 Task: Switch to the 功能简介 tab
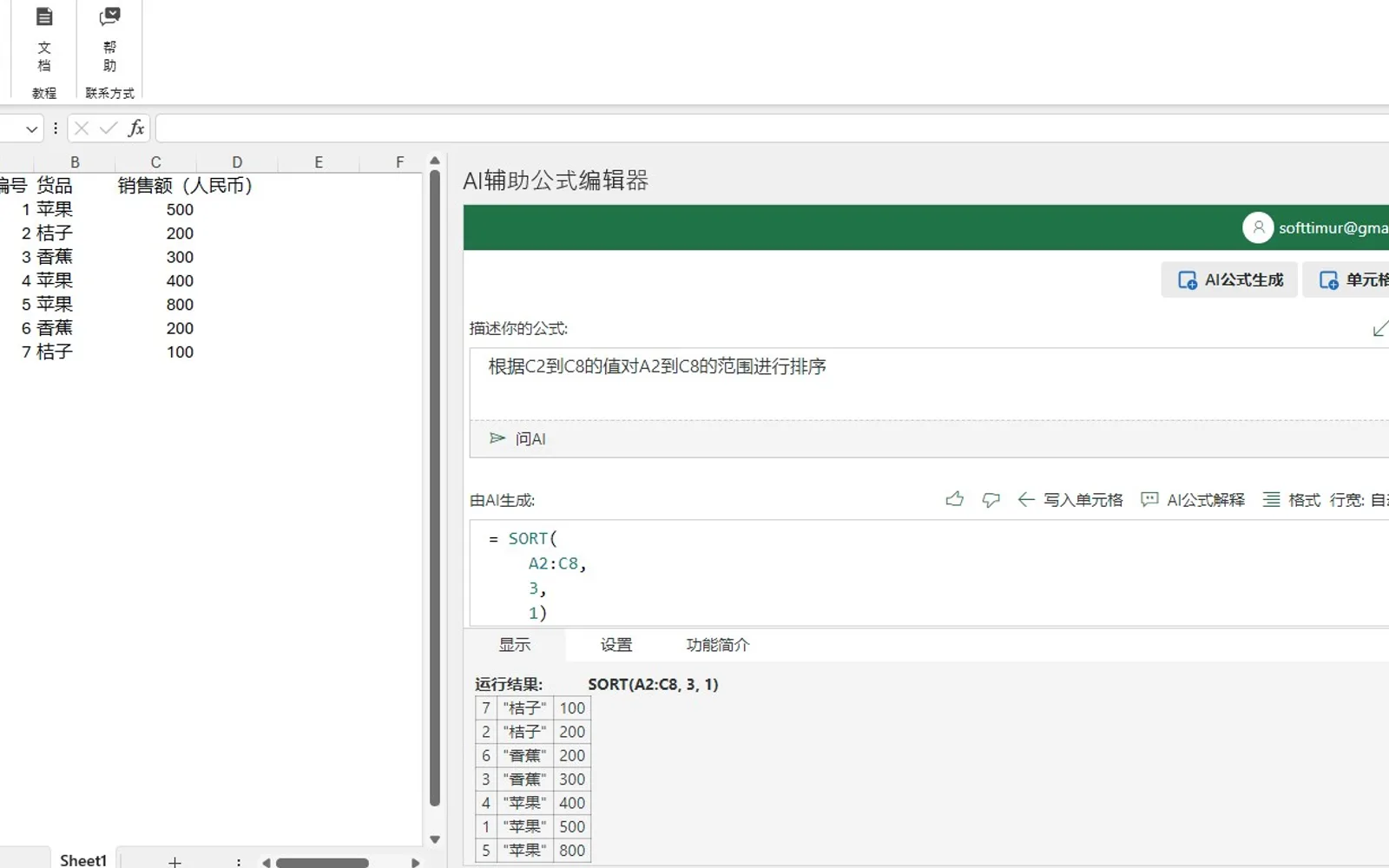pyautogui.click(x=718, y=645)
